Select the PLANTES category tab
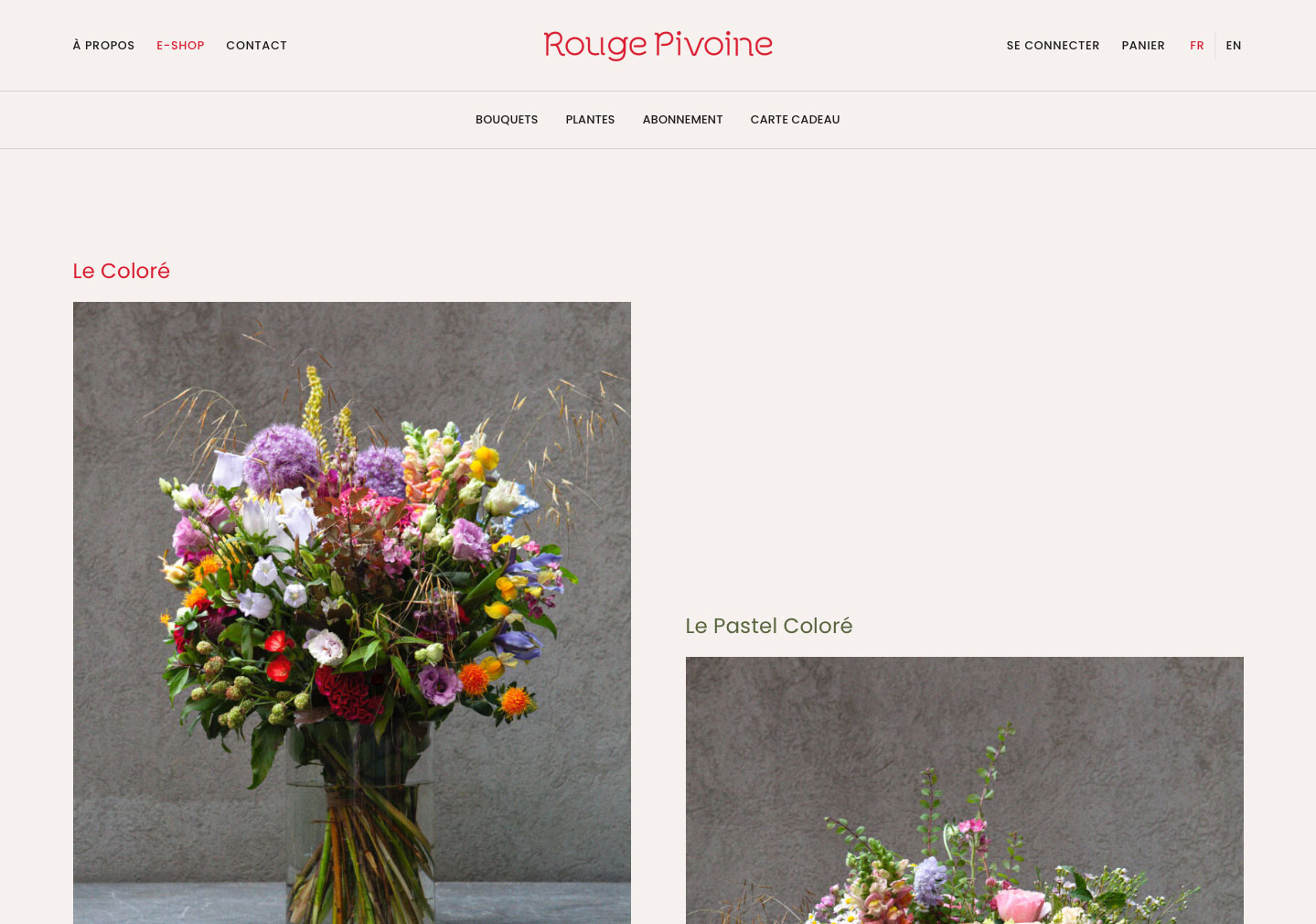Viewport: 1316px width, 924px height. click(590, 120)
